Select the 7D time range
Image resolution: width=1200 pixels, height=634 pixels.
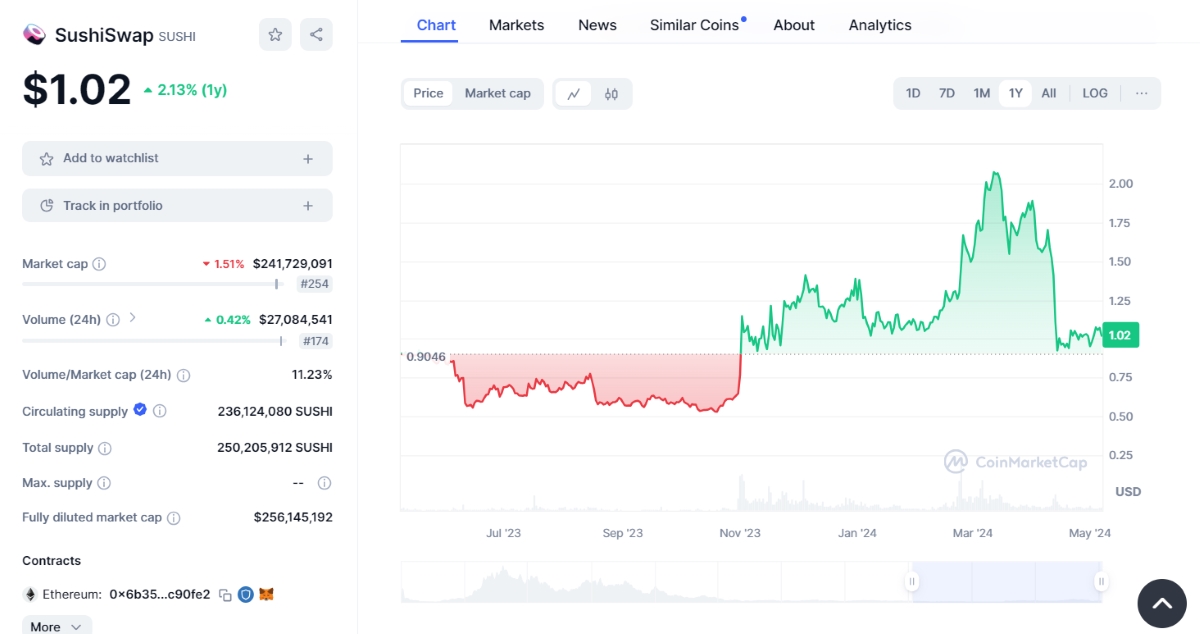[946, 93]
